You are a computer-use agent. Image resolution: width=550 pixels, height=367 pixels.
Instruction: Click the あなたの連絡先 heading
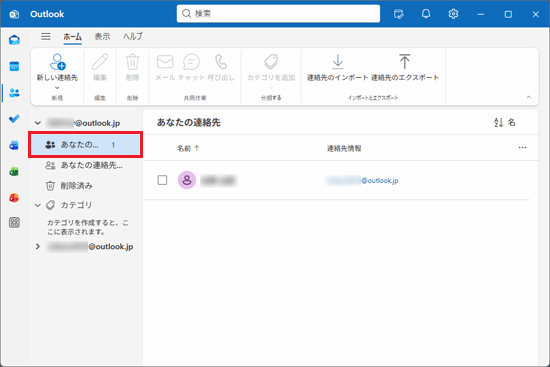point(189,122)
